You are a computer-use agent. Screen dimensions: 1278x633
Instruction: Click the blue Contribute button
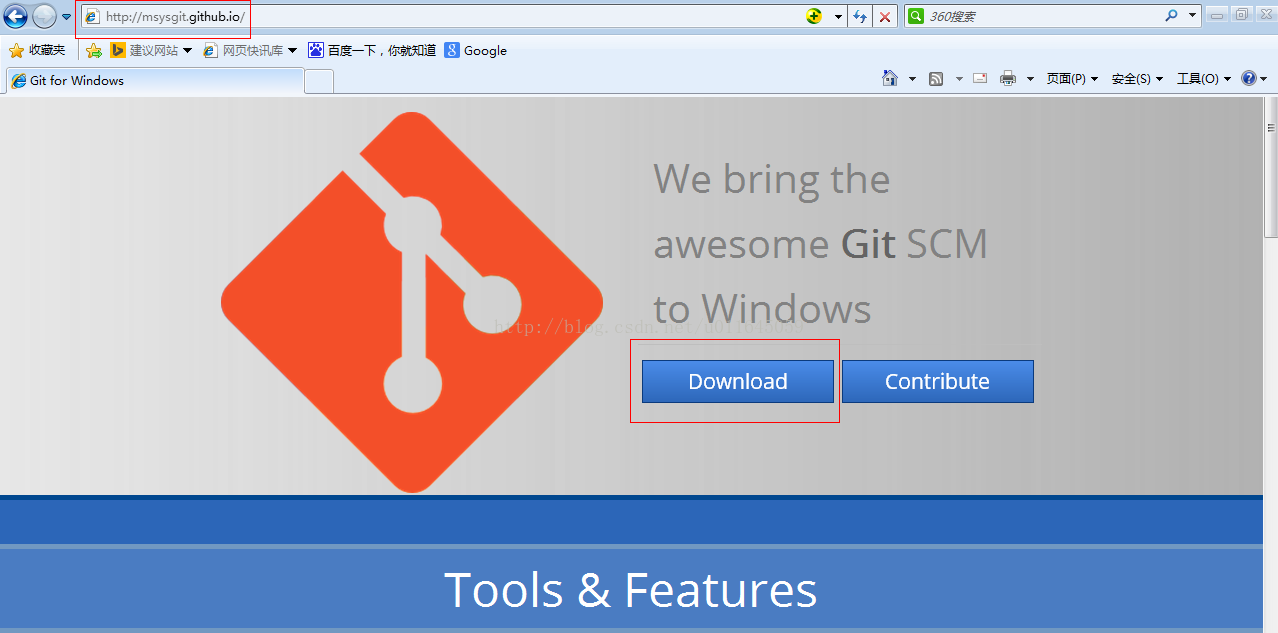click(x=937, y=382)
